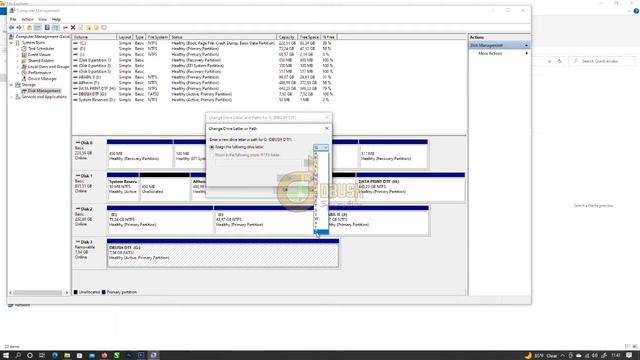The image size is (640, 360).
Task: Expand Services and Applications node
Action: pos(12,97)
